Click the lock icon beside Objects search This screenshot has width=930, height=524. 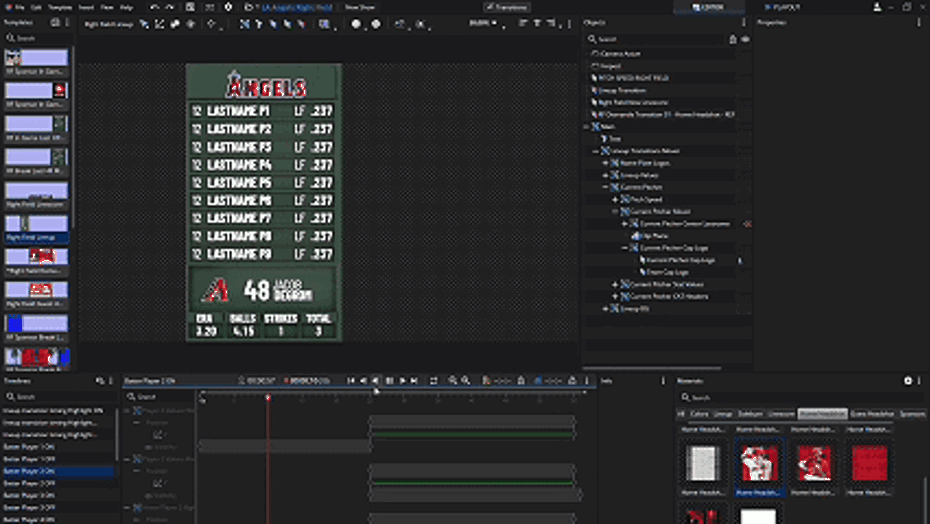coord(734,39)
